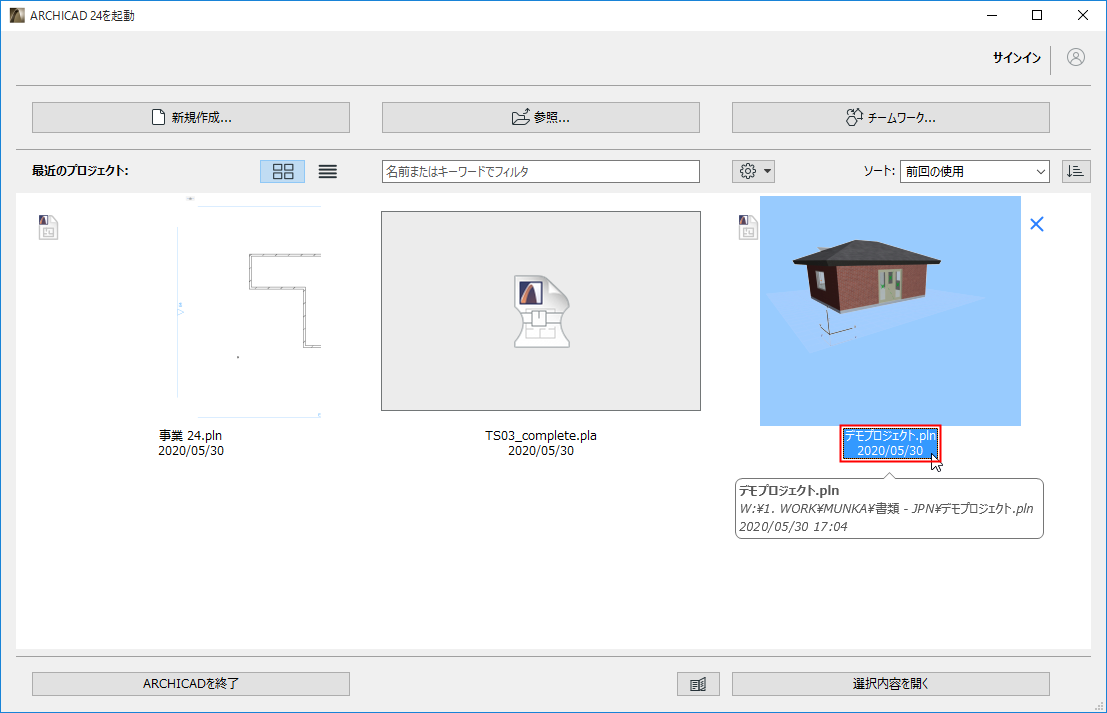The image size is (1107, 713).
Task: Open the TS03_complete.pla project thumbnail
Action: pyautogui.click(x=540, y=310)
